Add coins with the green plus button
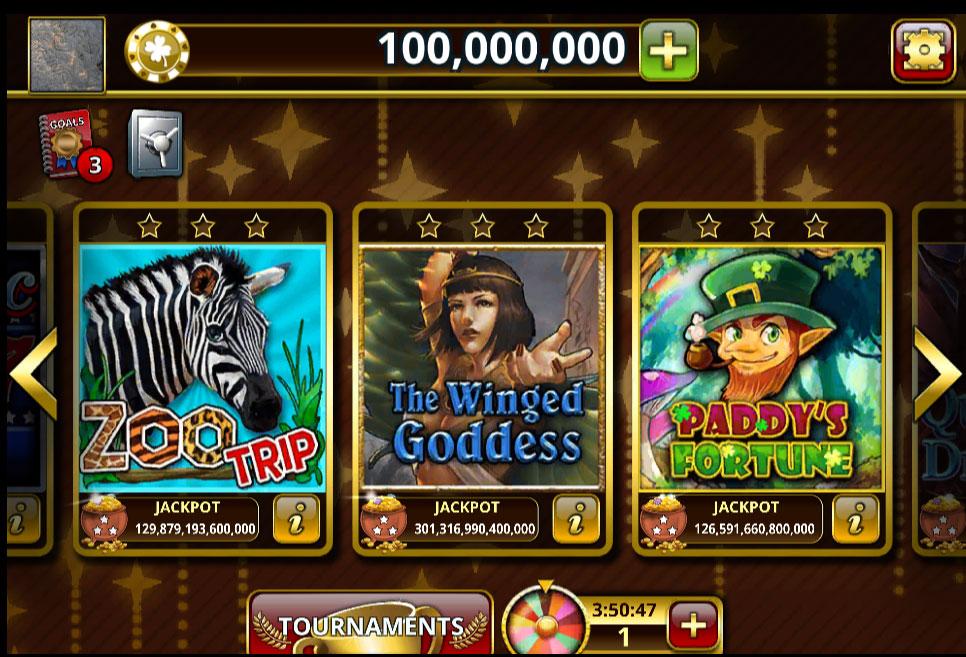The width and height of the screenshot is (966, 657). [x=668, y=50]
